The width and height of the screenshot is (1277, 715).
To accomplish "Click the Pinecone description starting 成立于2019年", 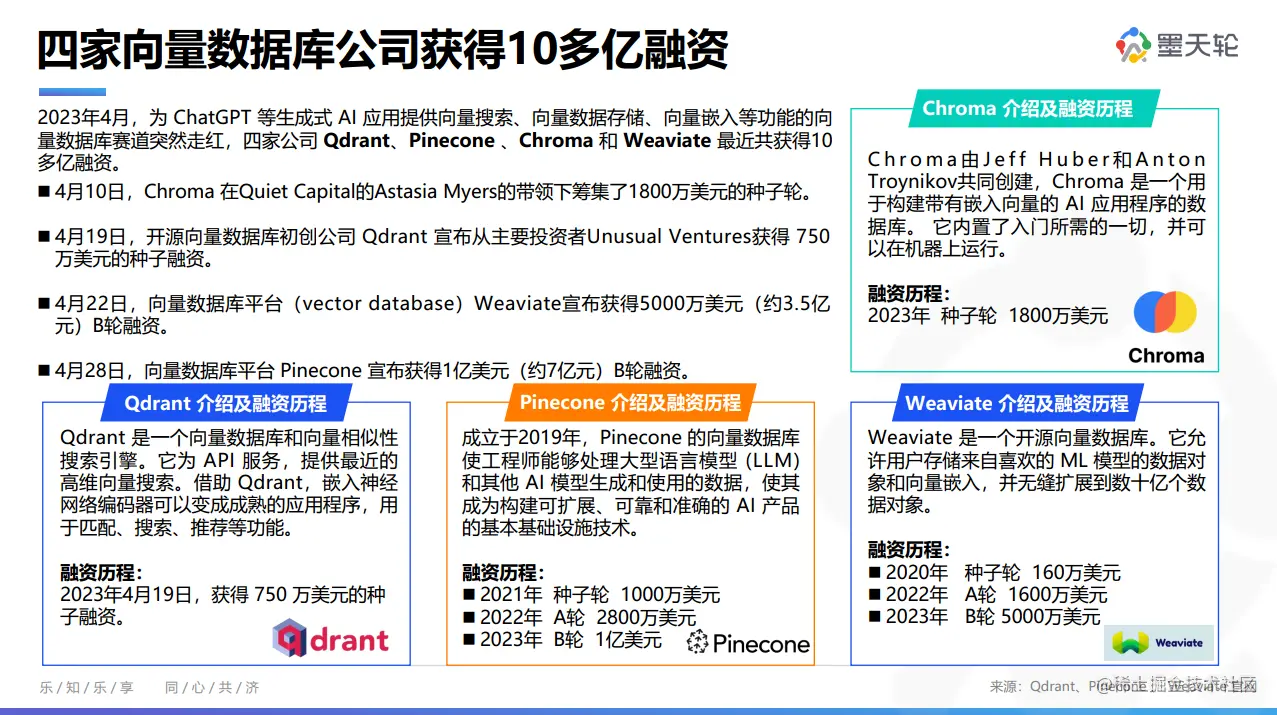I will (x=631, y=483).
